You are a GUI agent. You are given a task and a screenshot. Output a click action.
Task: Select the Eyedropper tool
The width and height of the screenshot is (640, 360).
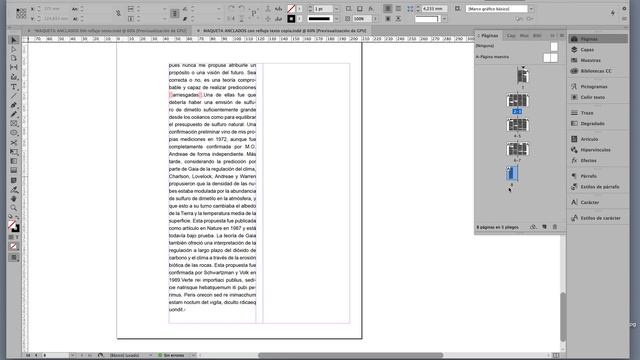pos(14,190)
